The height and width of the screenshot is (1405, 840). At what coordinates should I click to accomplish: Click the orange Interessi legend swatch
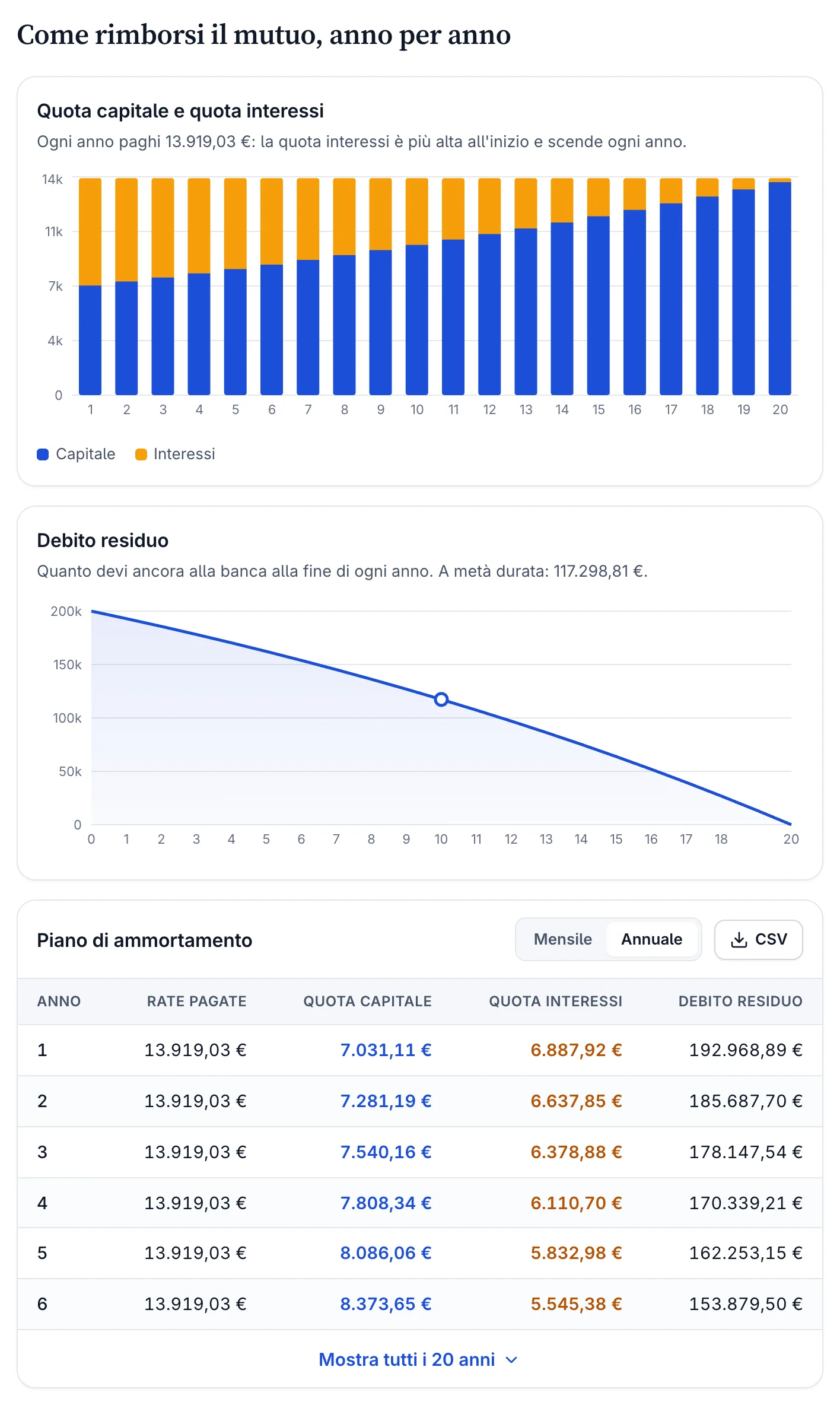[x=141, y=454]
